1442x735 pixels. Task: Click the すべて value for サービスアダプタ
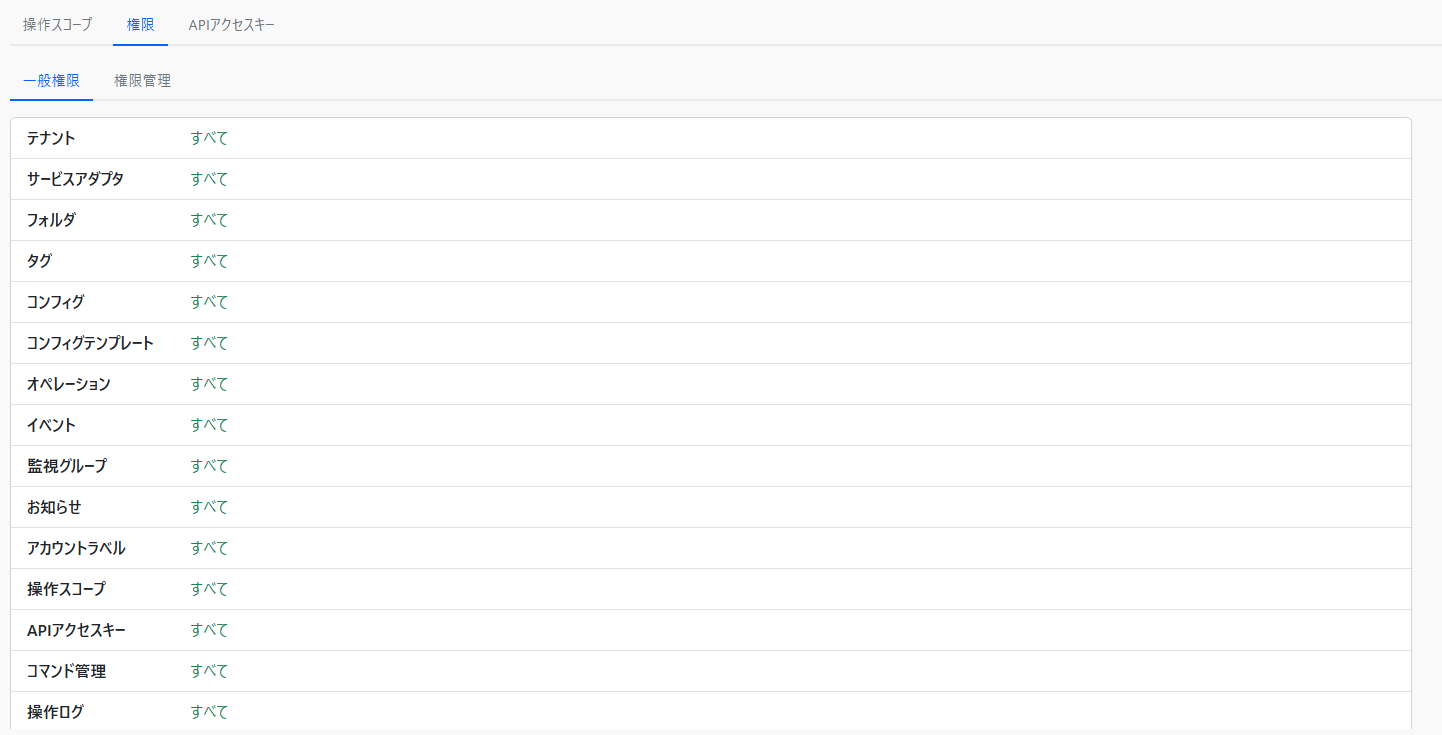coord(209,179)
